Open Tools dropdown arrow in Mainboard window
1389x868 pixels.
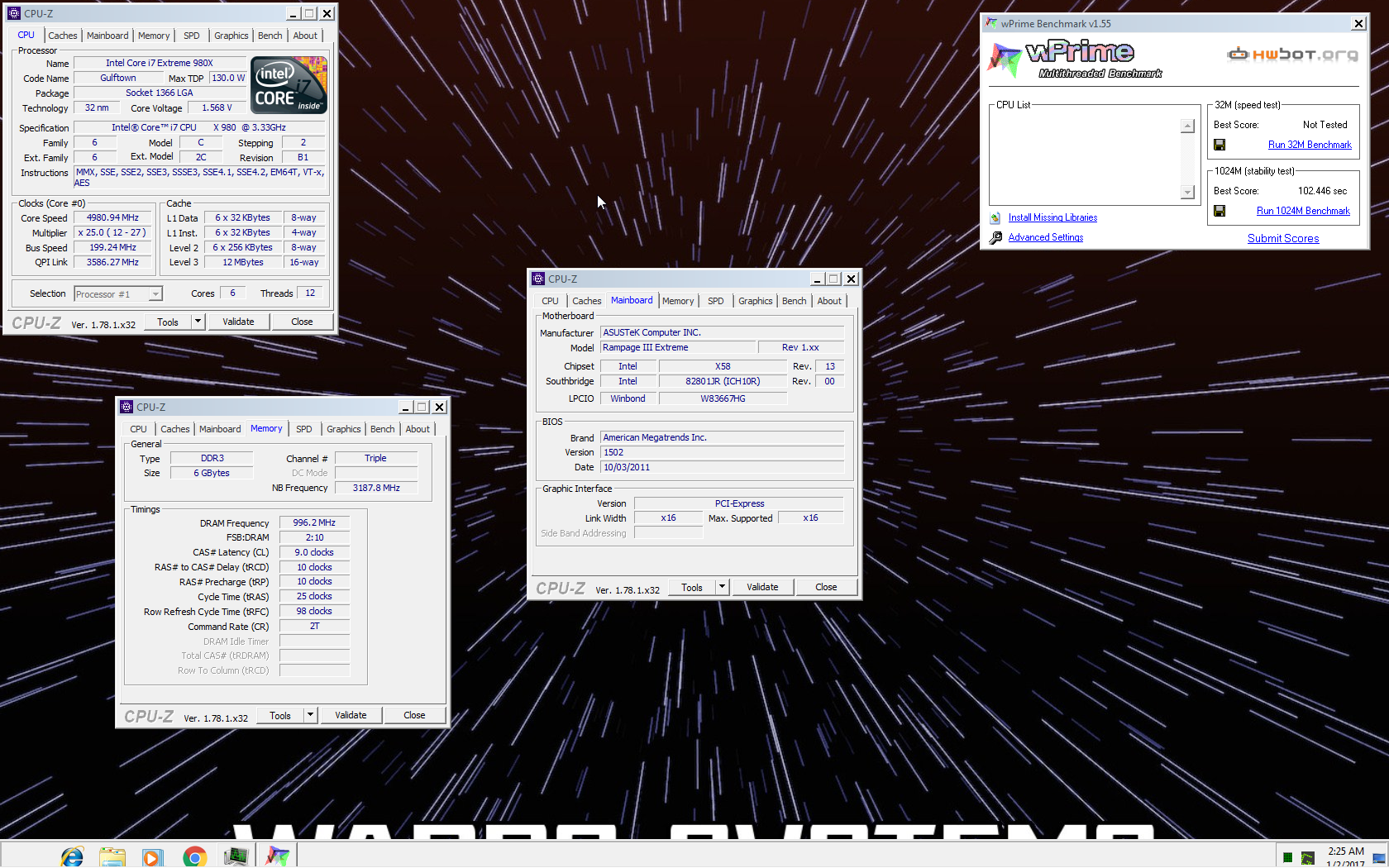coord(722,587)
